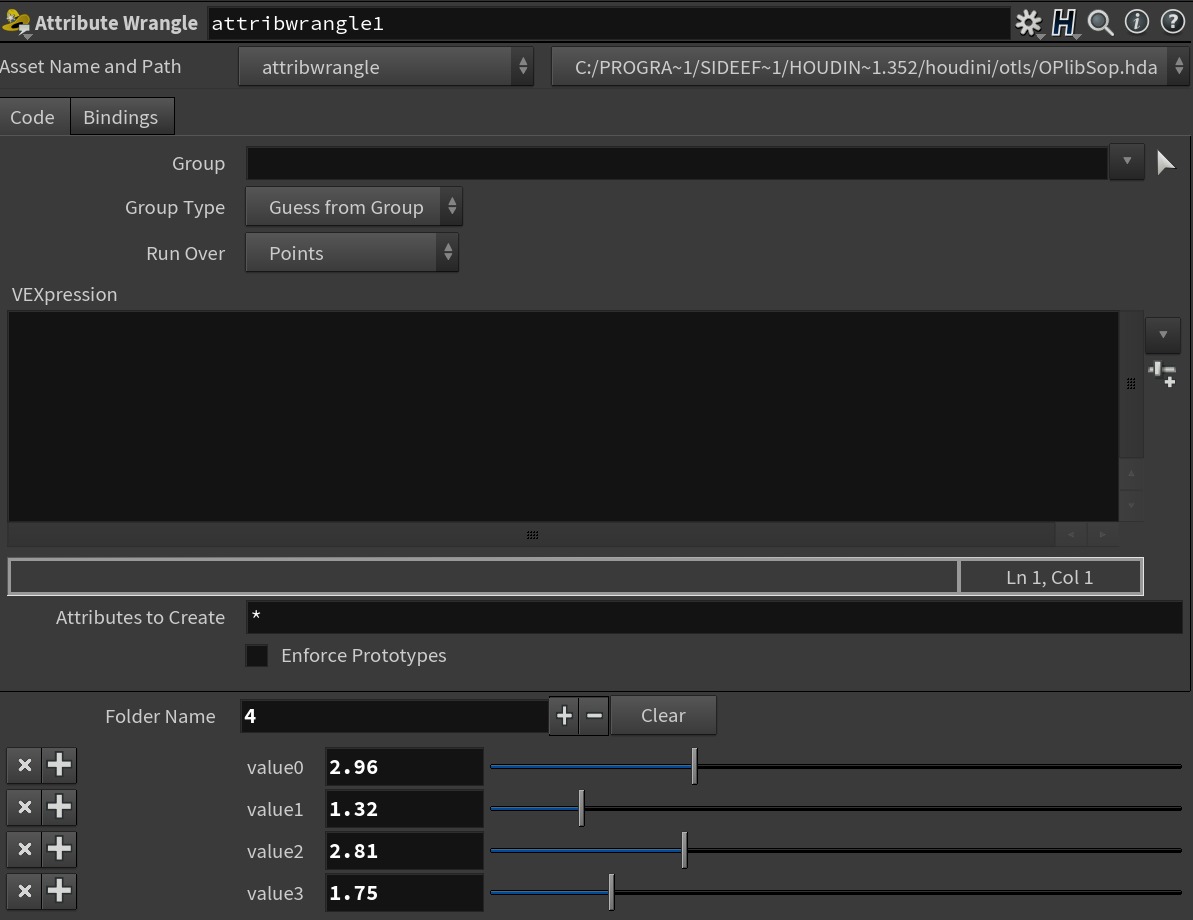Switch to the Code tab
The image size is (1193, 920).
click(33, 118)
